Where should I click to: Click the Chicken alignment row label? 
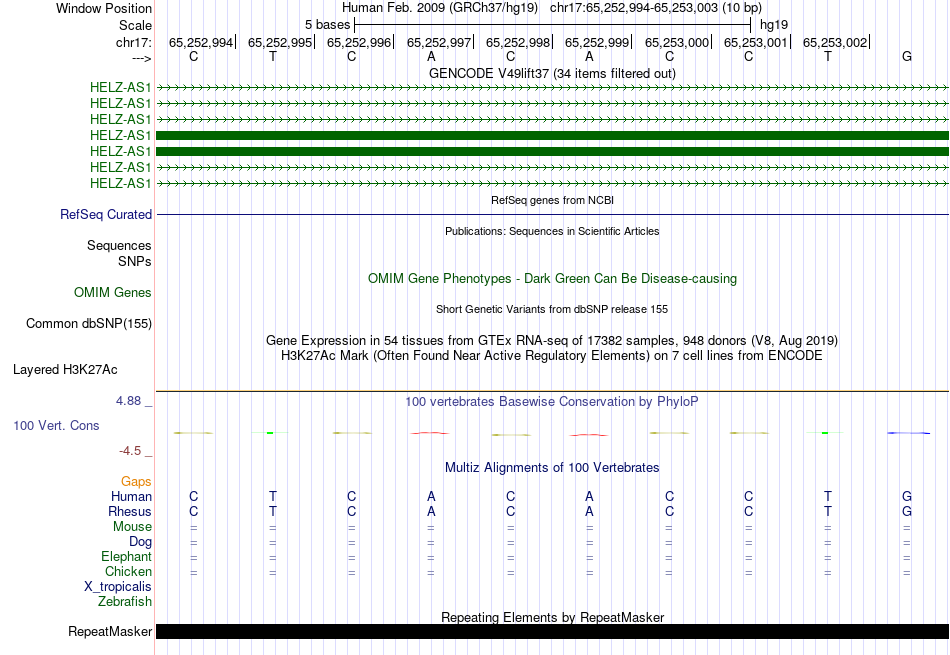128,571
